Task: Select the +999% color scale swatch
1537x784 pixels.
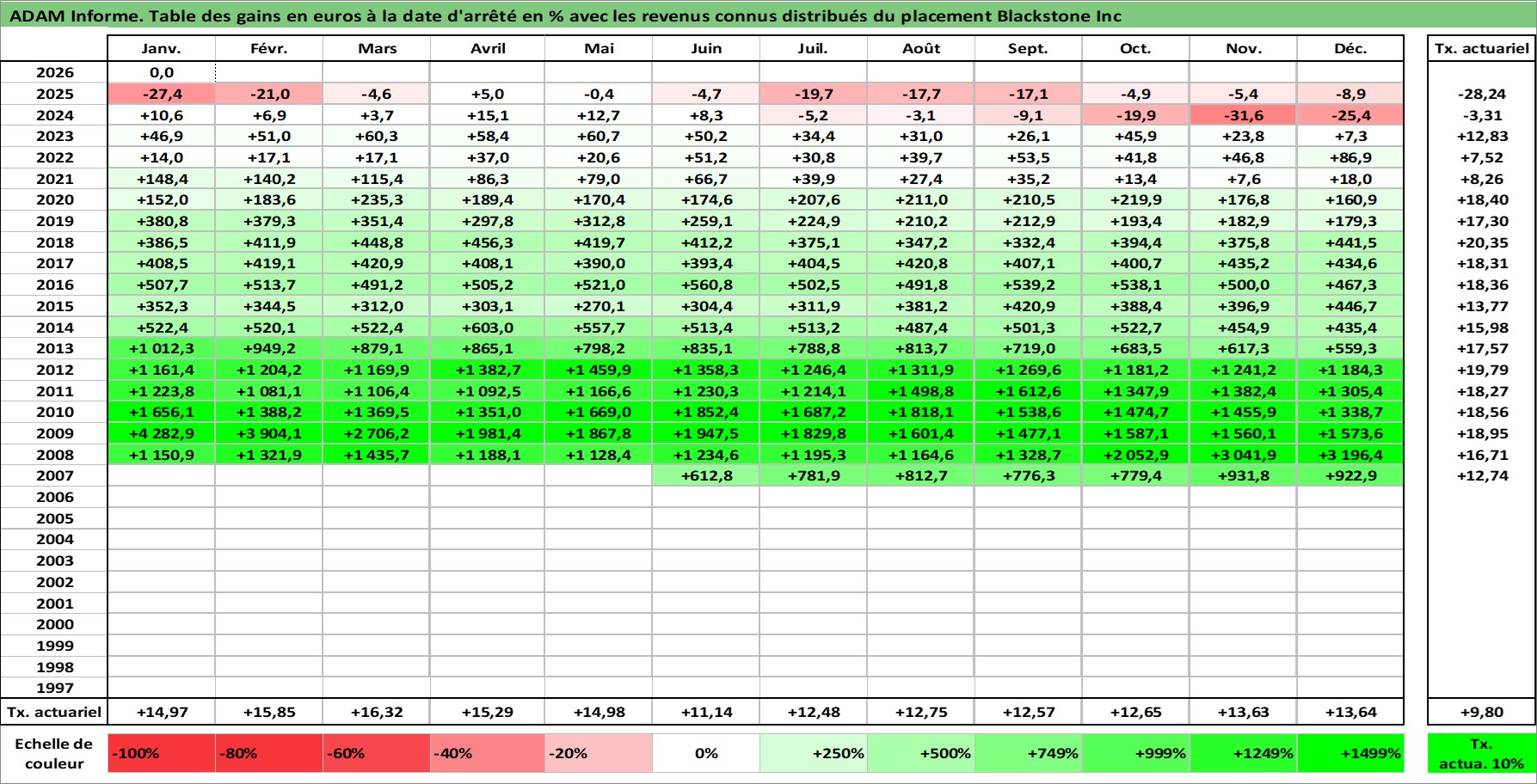Action: [x=1136, y=754]
